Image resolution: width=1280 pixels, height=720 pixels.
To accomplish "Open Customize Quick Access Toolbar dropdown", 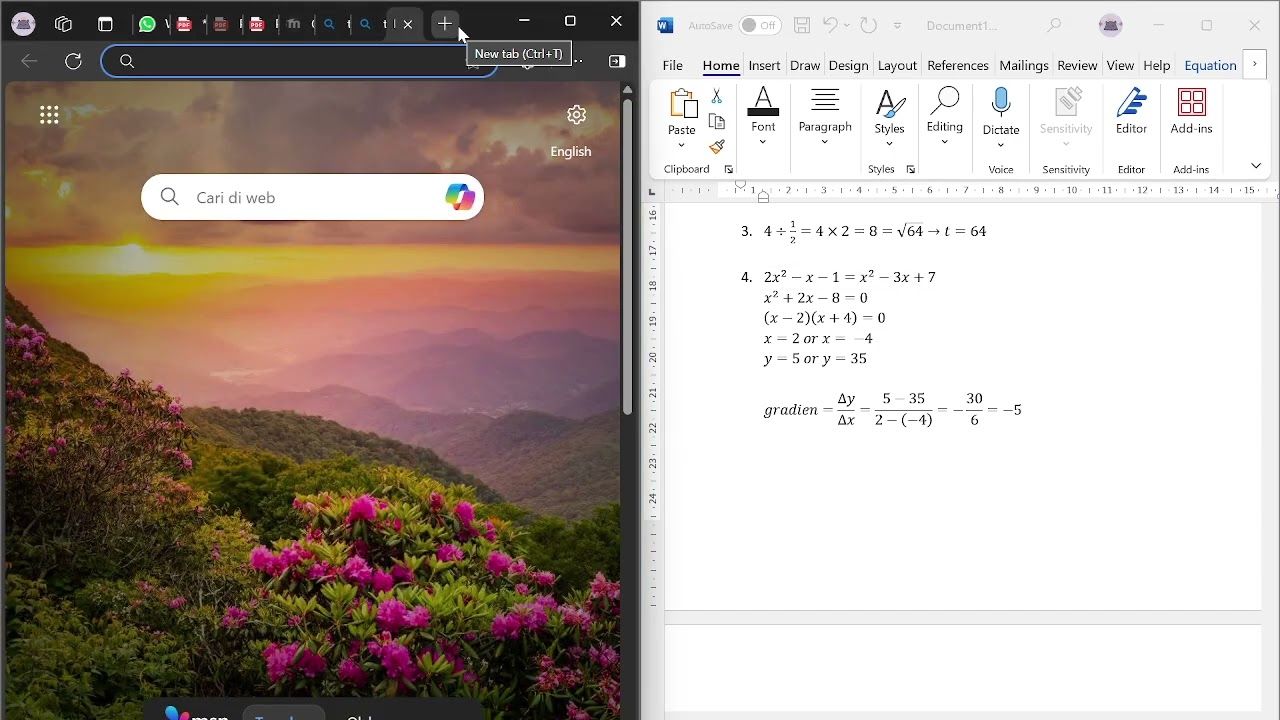I will (897, 26).
